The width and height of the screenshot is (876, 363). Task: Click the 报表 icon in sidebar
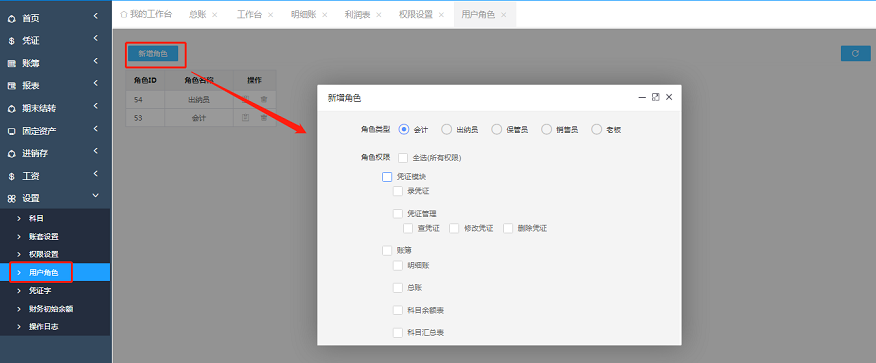pos(11,86)
